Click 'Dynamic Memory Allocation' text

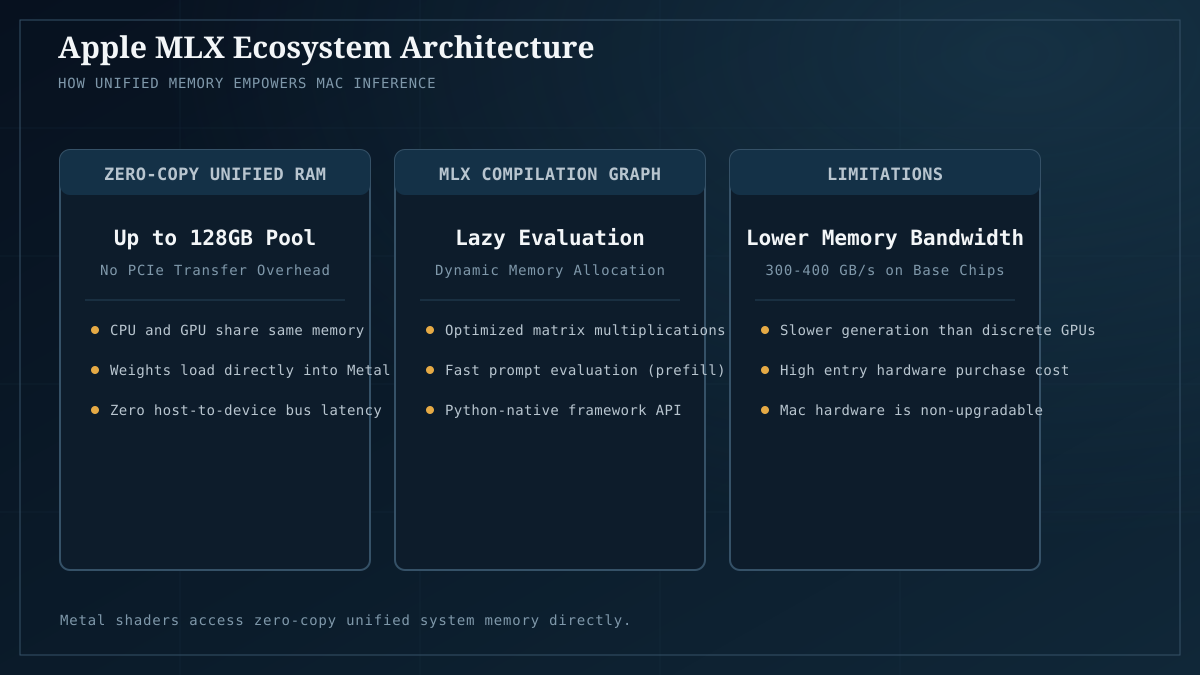(x=550, y=270)
